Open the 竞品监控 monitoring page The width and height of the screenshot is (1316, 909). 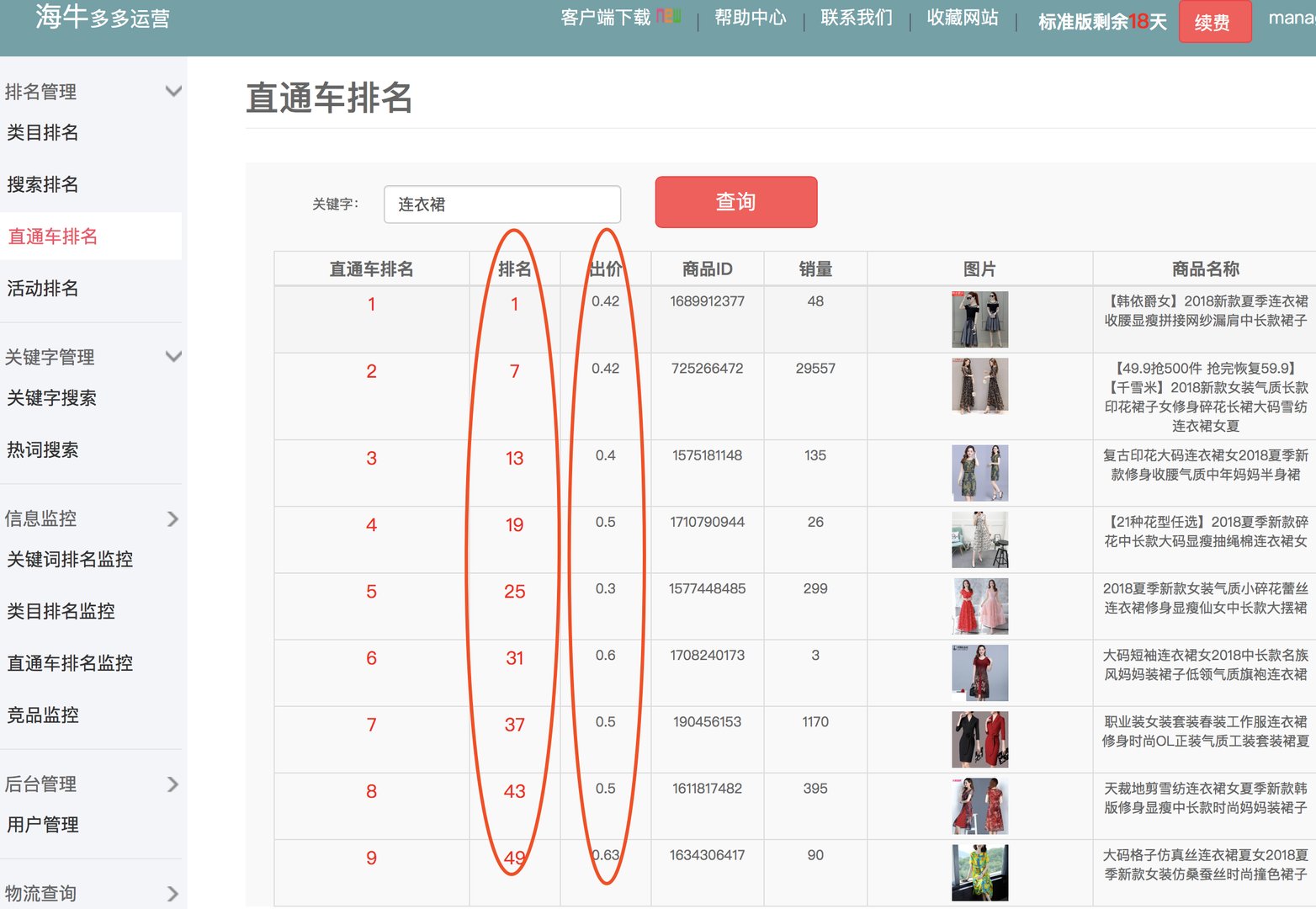[44, 715]
